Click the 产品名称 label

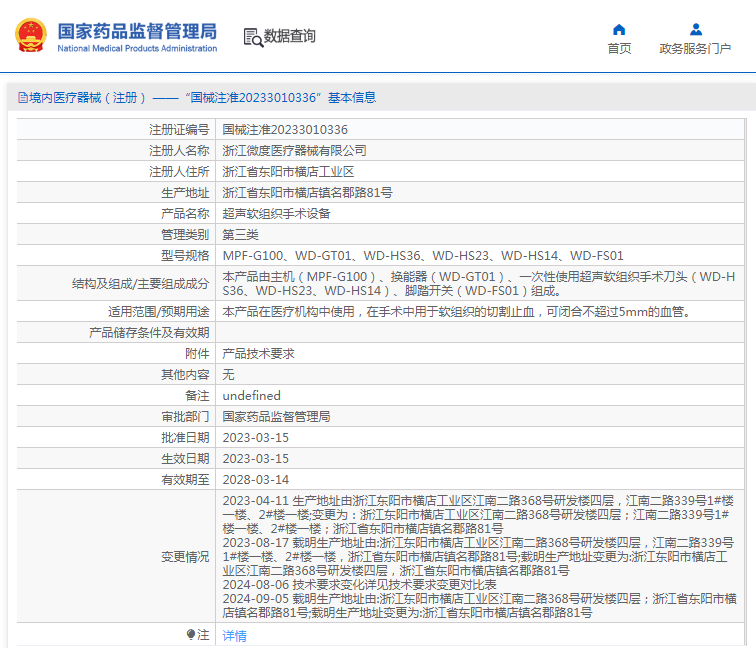pos(185,214)
